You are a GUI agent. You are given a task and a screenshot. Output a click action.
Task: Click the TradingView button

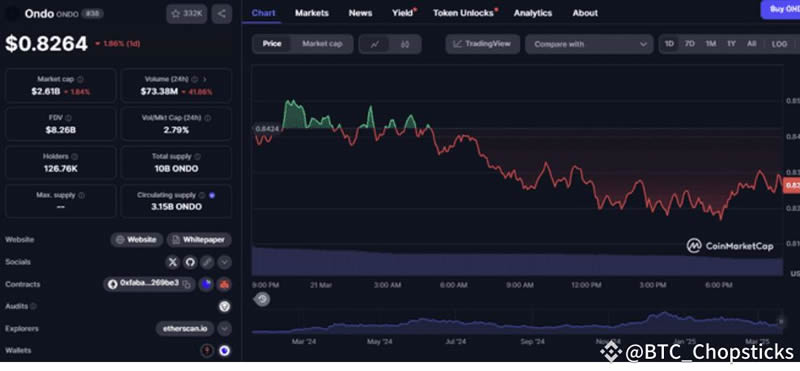click(482, 44)
